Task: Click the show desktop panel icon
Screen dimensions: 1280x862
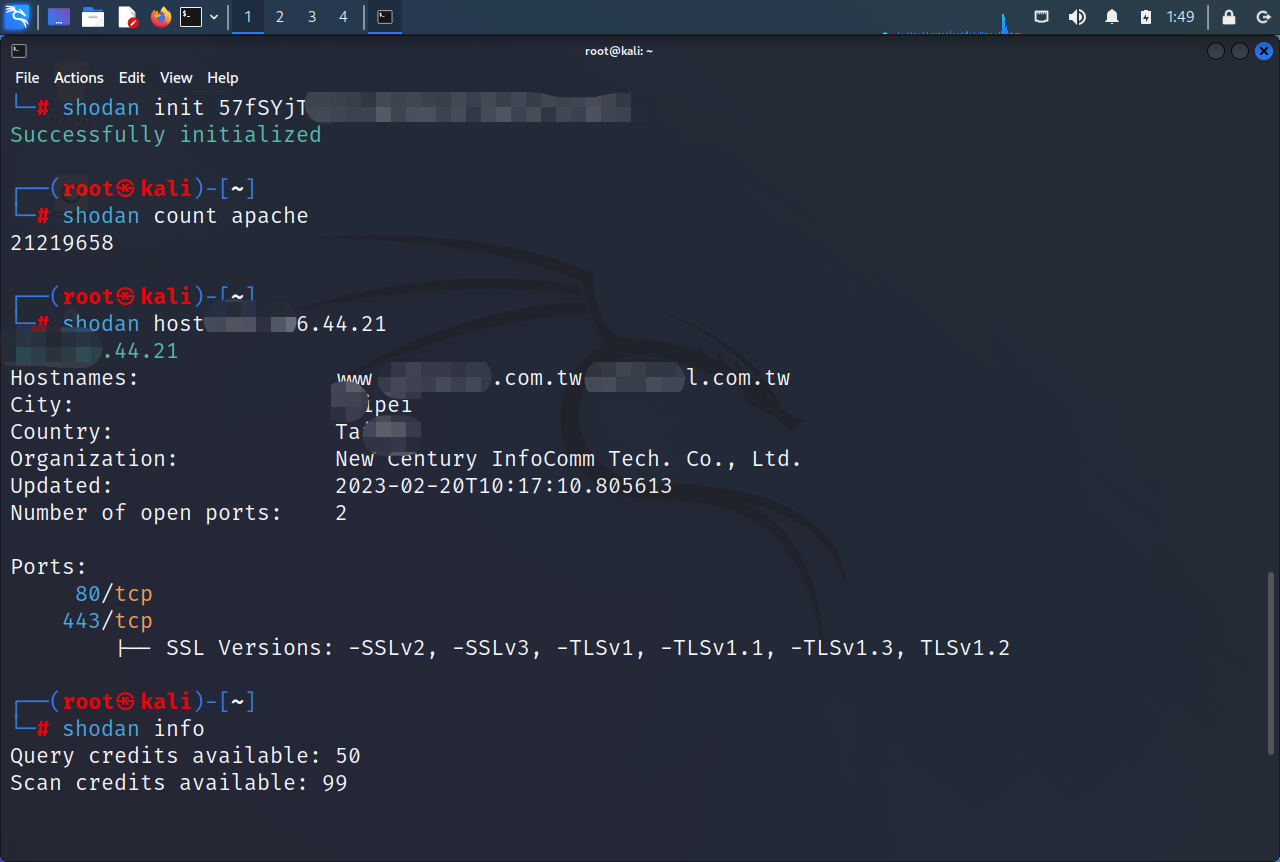Action: [59, 17]
